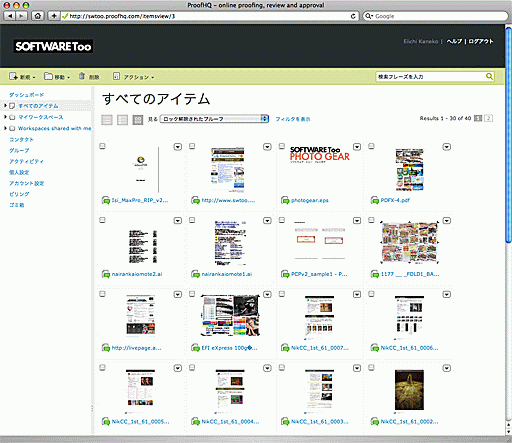Click the page vertical scrollbar thumb
The height and width of the screenshot is (443, 512).
(508, 135)
